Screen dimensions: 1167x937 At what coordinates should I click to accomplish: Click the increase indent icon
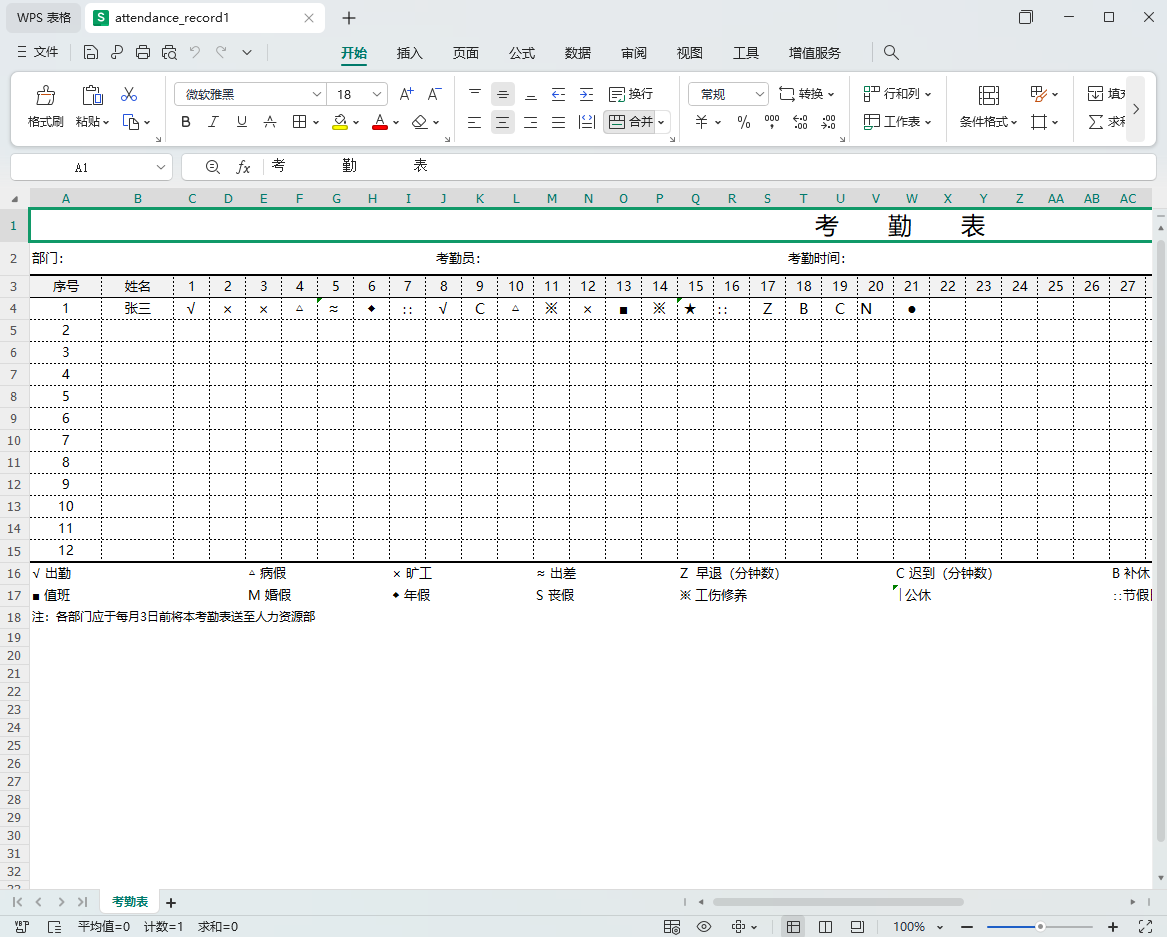pyautogui.click(x=586, y=94)
